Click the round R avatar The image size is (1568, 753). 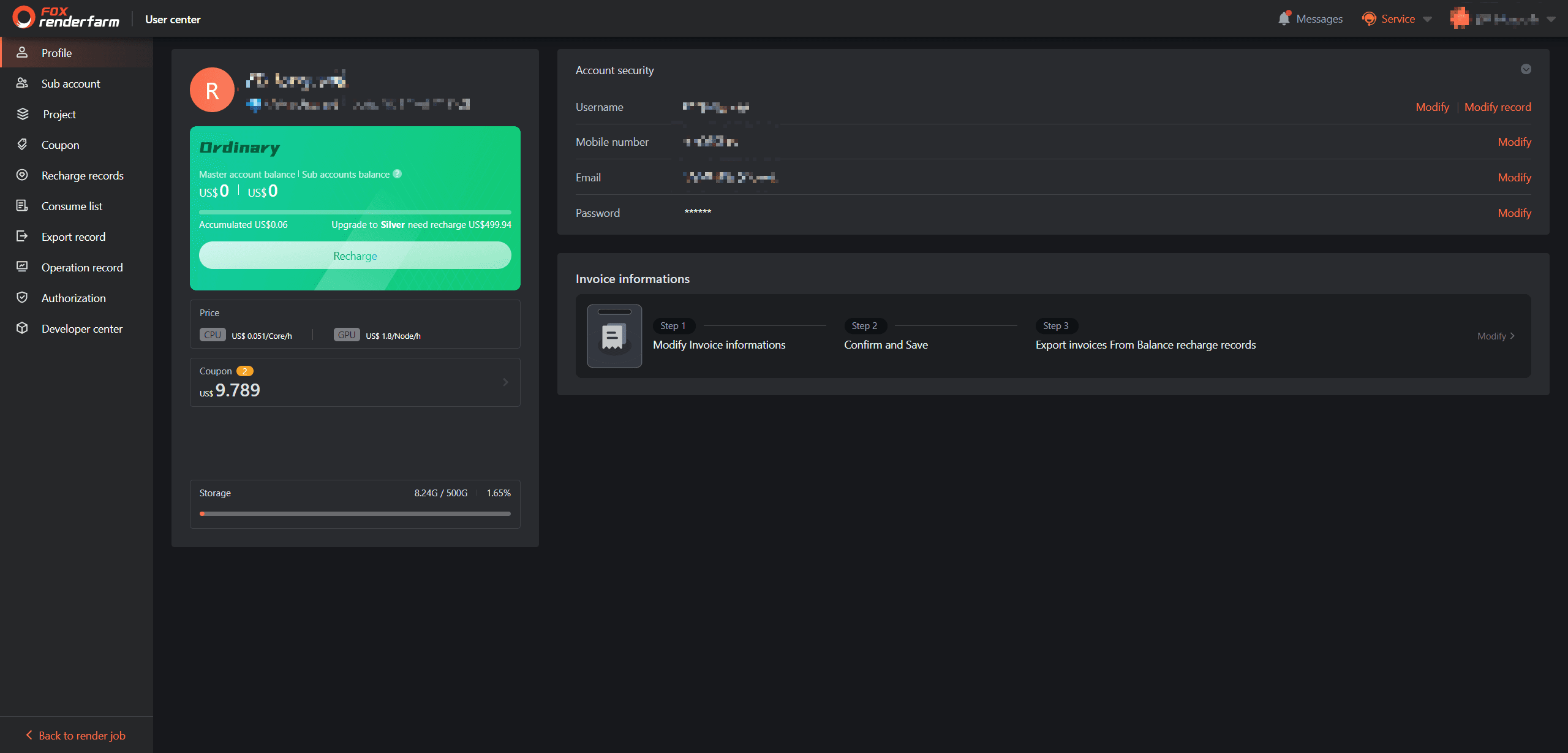point(212,91)
